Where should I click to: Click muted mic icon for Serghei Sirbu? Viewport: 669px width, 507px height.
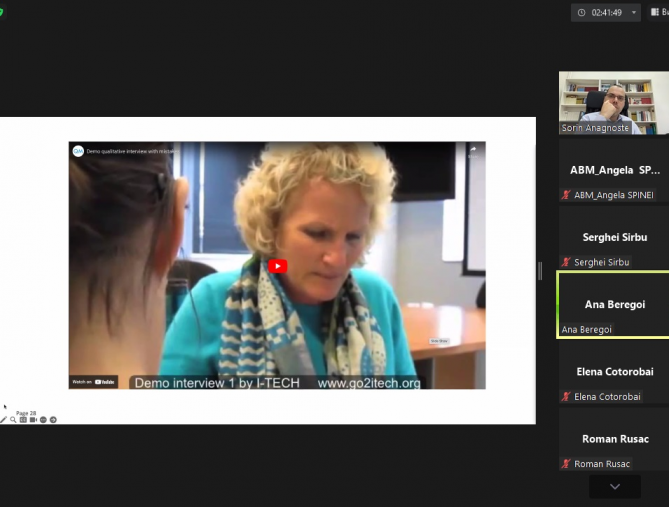[x=566, y=262]
